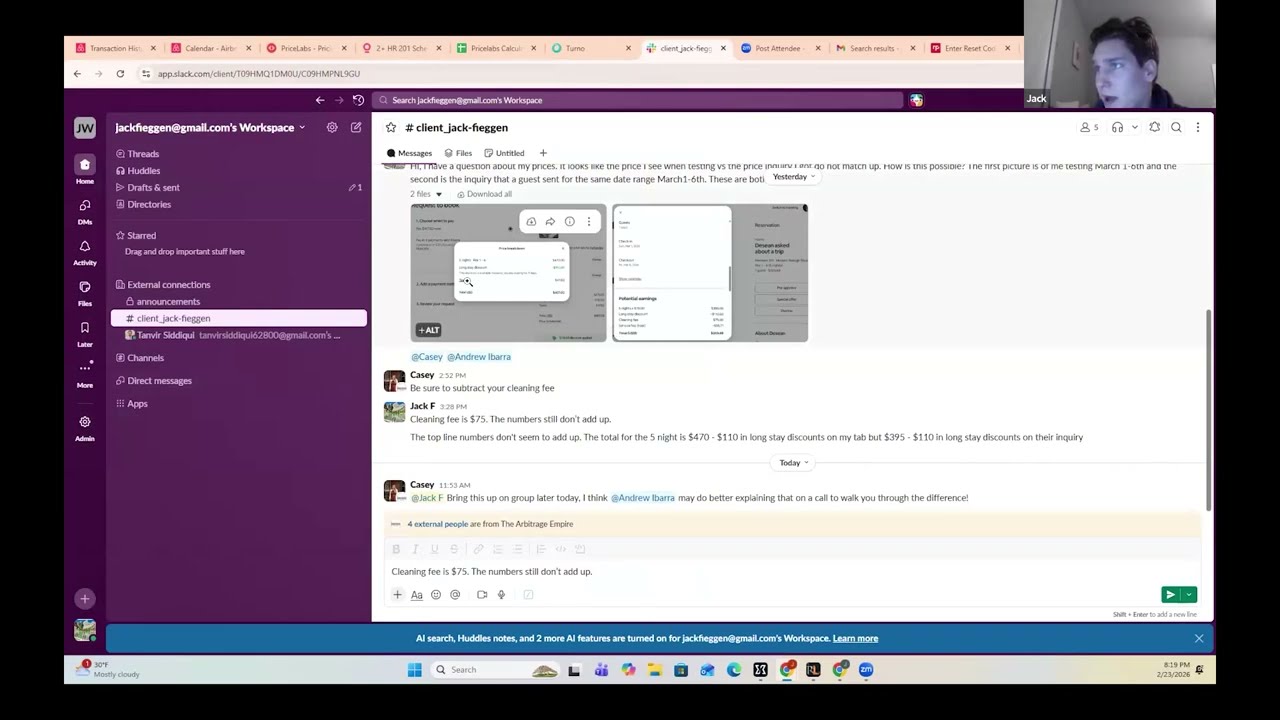Open more actions for first image attachment

tap(589, 222)
